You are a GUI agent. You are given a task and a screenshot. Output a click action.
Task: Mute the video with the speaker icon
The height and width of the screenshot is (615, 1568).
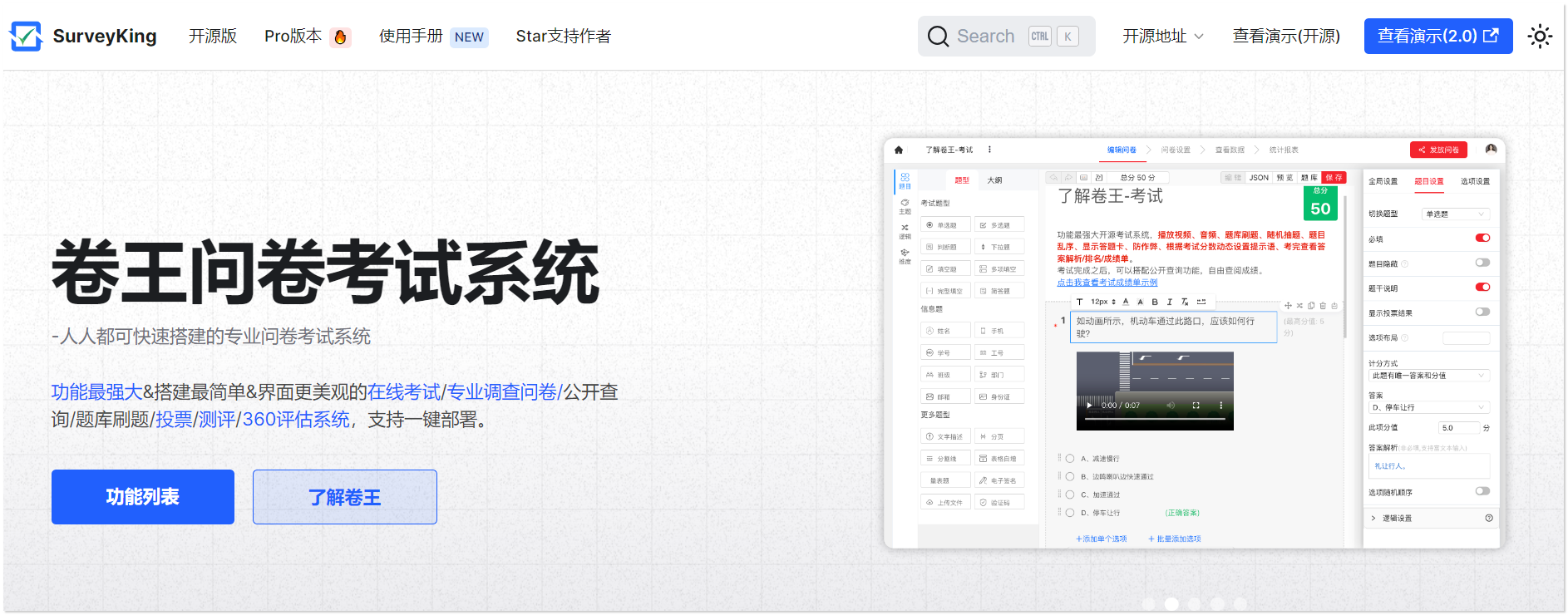(x=1171, y=406)
